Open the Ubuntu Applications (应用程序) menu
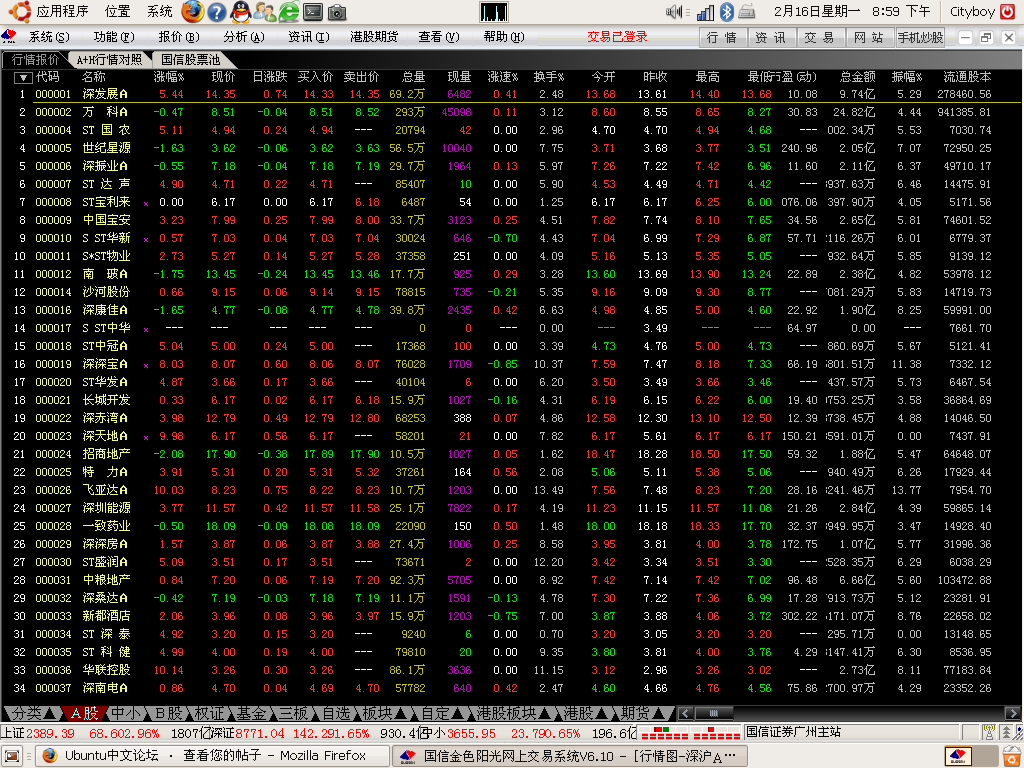The width and height of the screenshot is (1024, 768). pyautogui.click(x=49, y=12)
